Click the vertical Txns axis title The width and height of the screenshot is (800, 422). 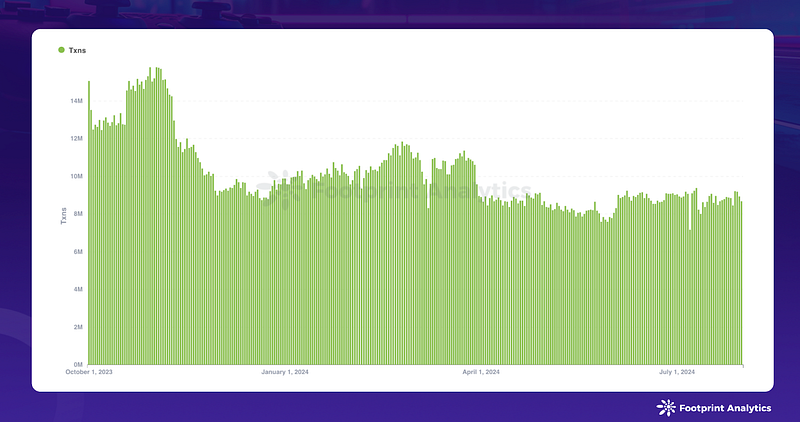pos(64,216)
